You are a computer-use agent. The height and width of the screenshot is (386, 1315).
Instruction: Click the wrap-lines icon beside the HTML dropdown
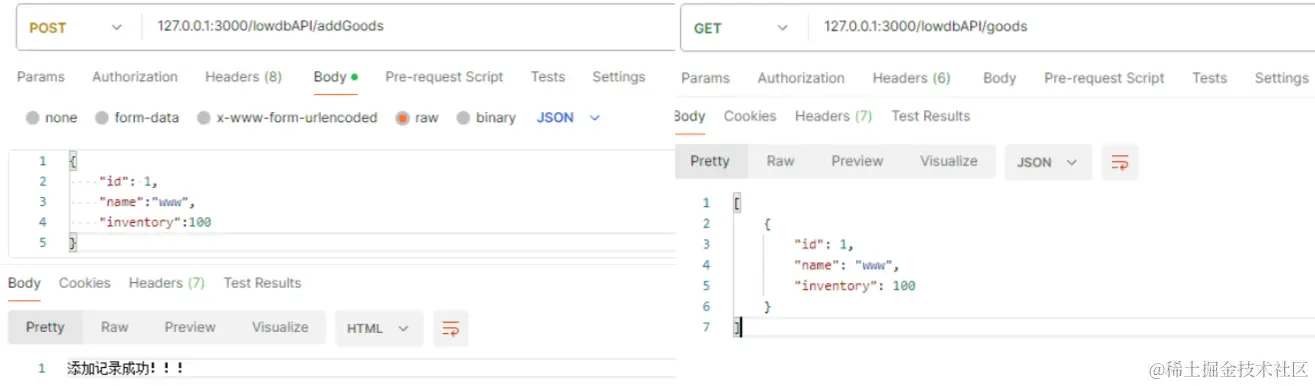pyautogui.click(x=450, y=328)
